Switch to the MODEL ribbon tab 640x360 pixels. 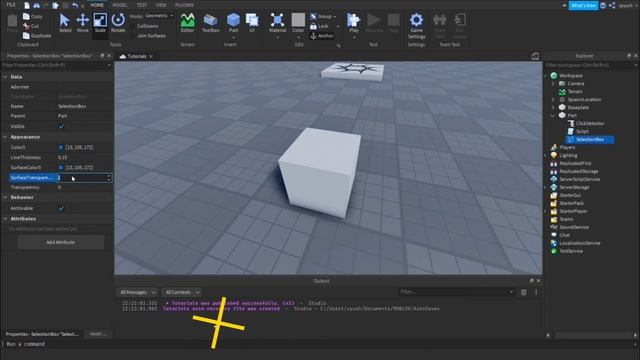(120, 5)
